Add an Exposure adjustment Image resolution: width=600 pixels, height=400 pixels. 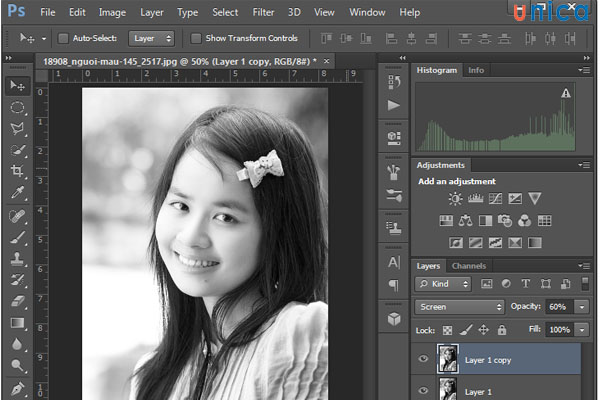[x=515, y=198]
